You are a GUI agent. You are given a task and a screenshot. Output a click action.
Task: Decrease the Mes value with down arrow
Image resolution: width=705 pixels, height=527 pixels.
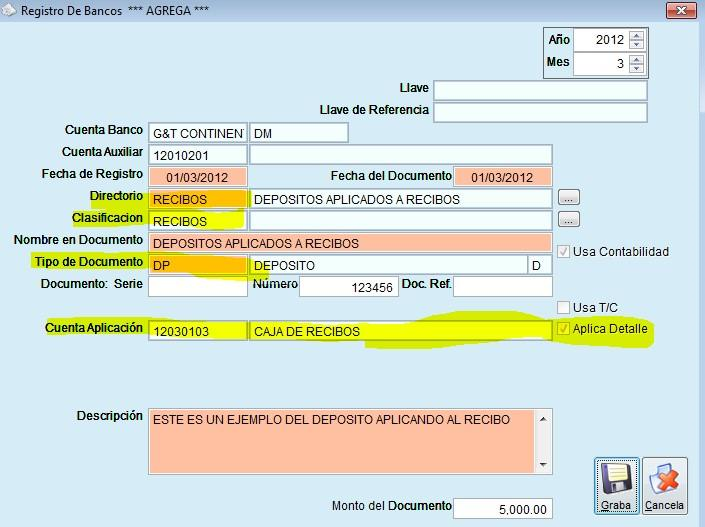click(x=636, y=69)
